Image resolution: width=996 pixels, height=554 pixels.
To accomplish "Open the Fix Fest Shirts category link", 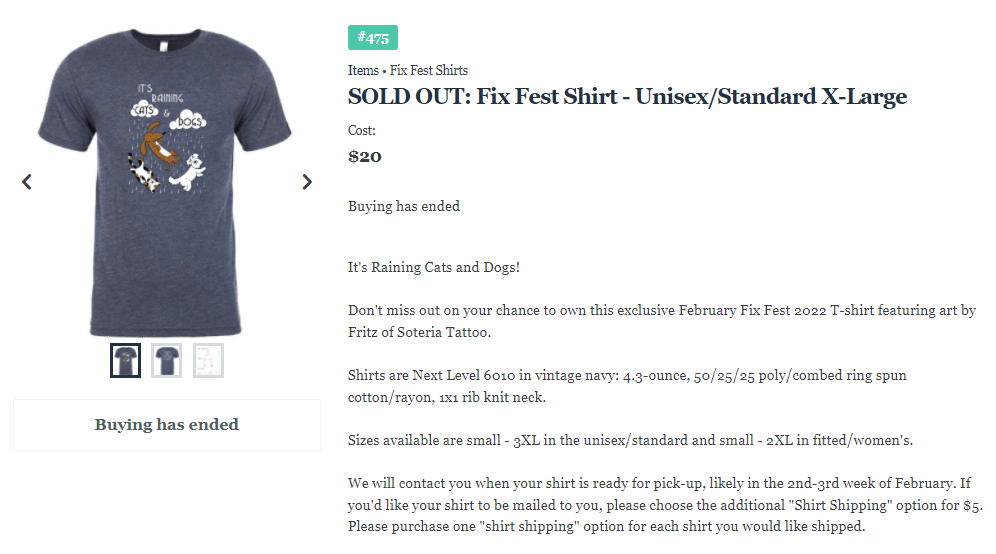I will (x=429, y=71).
